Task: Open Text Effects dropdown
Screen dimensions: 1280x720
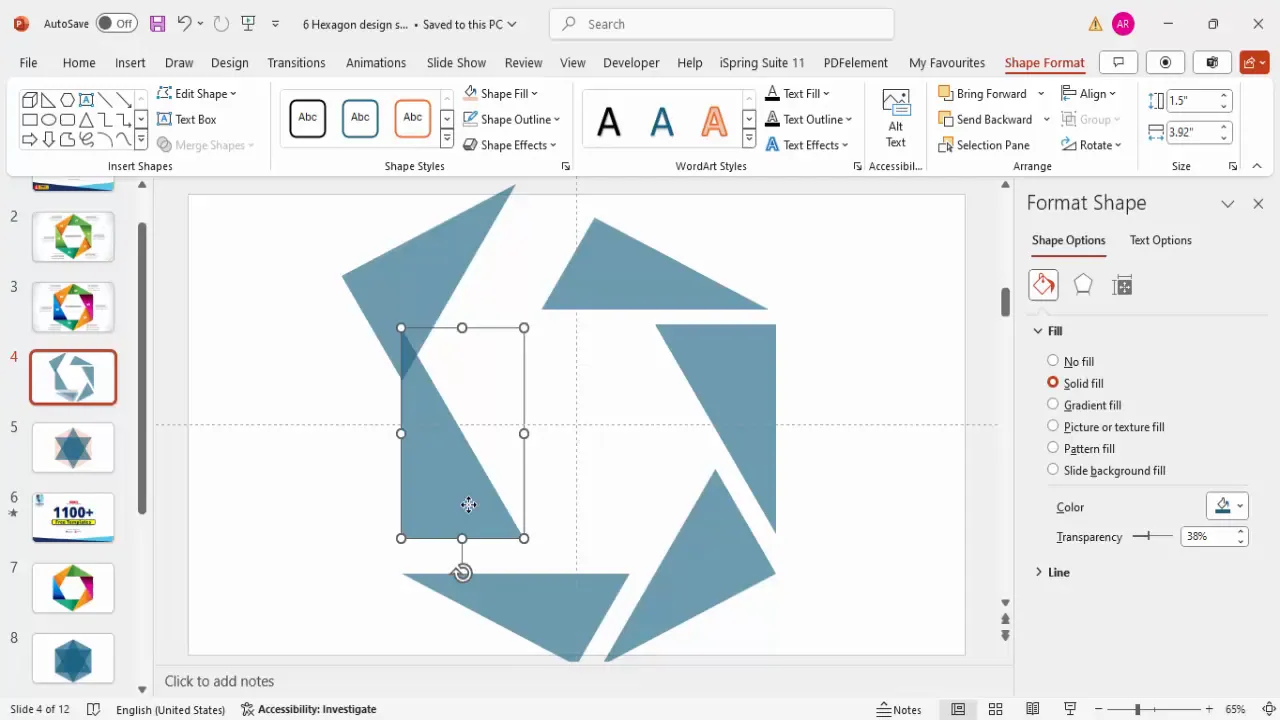Action: coord(806,145)
